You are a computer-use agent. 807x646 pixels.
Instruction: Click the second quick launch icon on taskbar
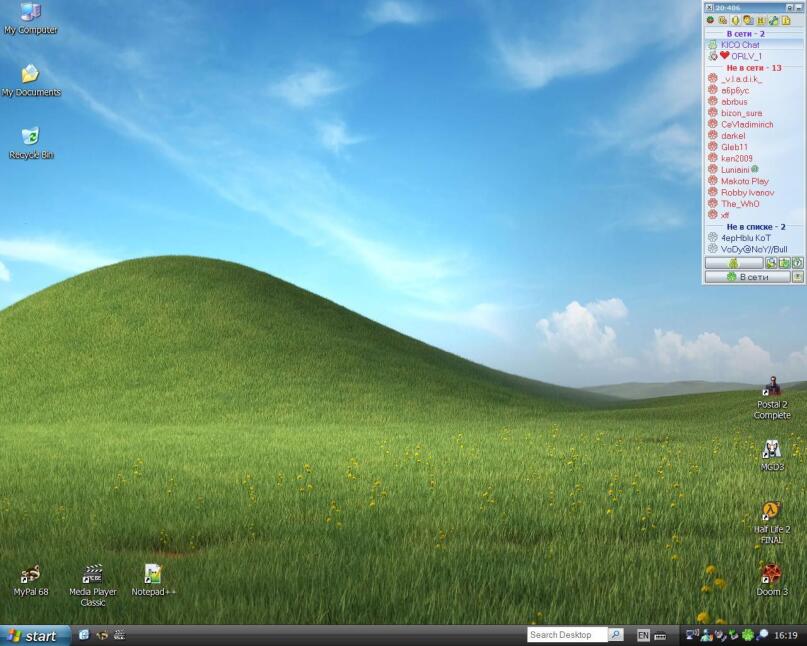(x=101, y=635)
